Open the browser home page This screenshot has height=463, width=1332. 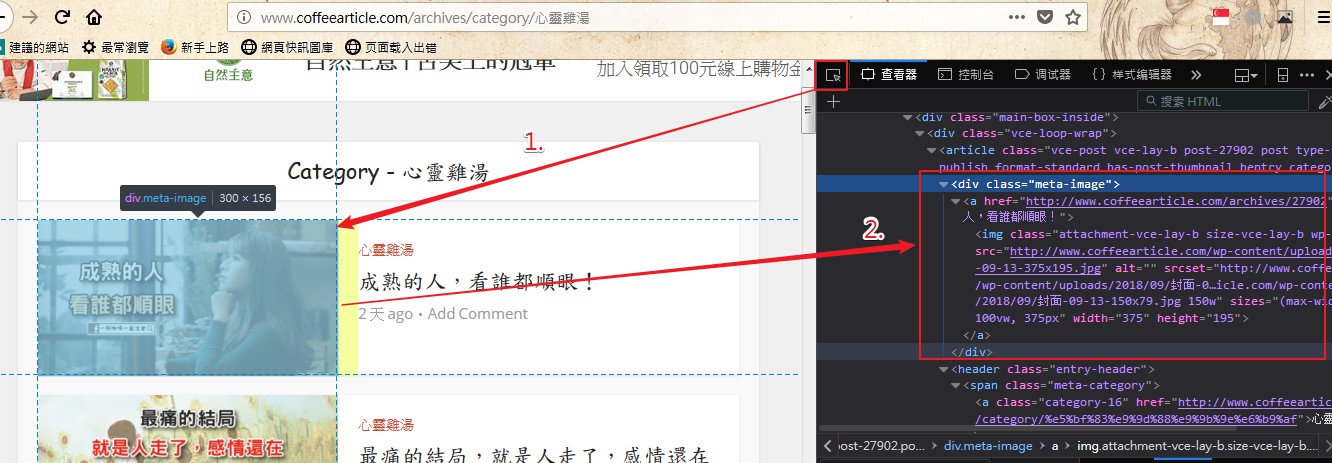coord(94,17)
